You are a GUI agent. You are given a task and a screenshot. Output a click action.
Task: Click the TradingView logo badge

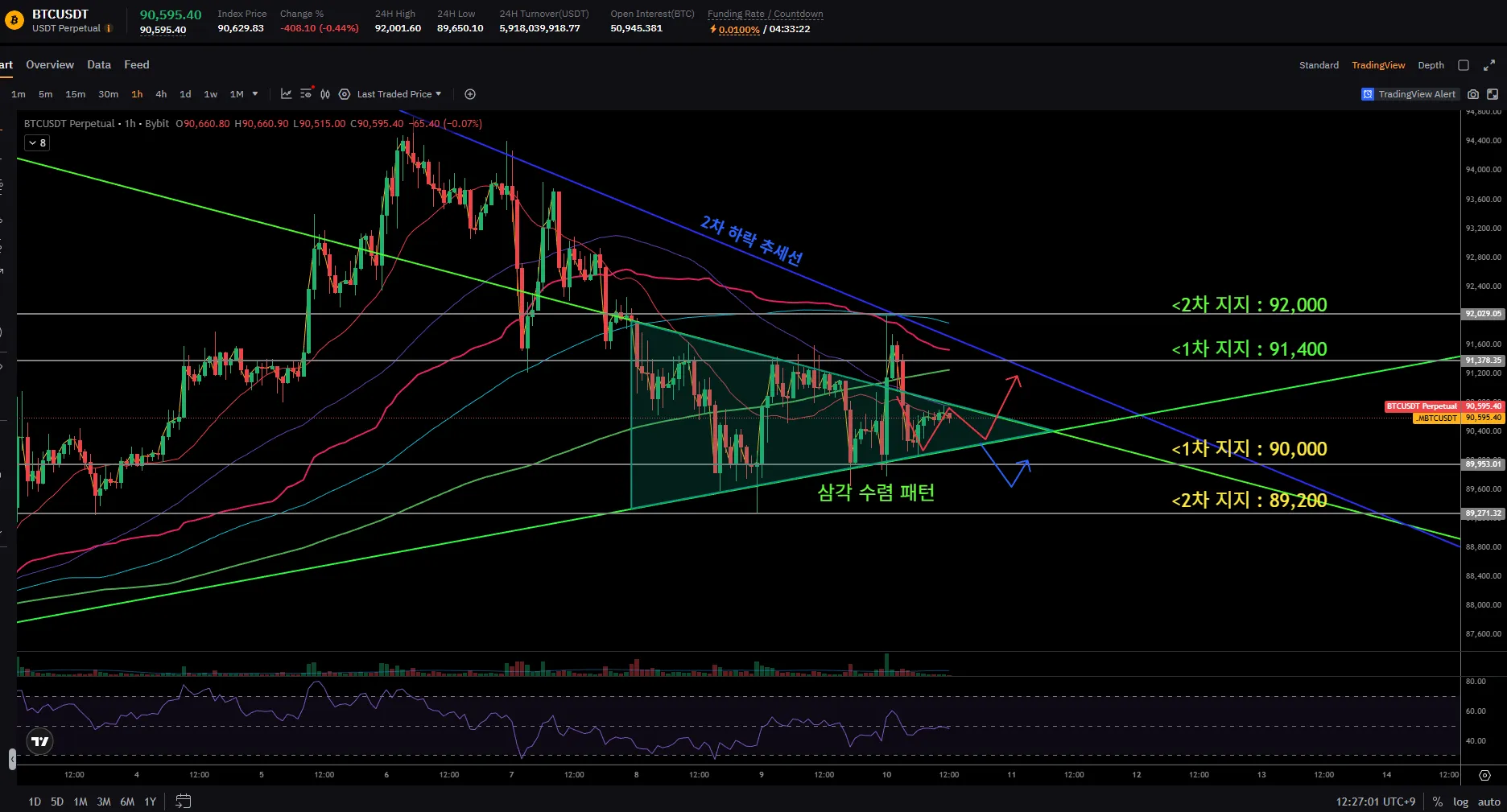[40, 741]
